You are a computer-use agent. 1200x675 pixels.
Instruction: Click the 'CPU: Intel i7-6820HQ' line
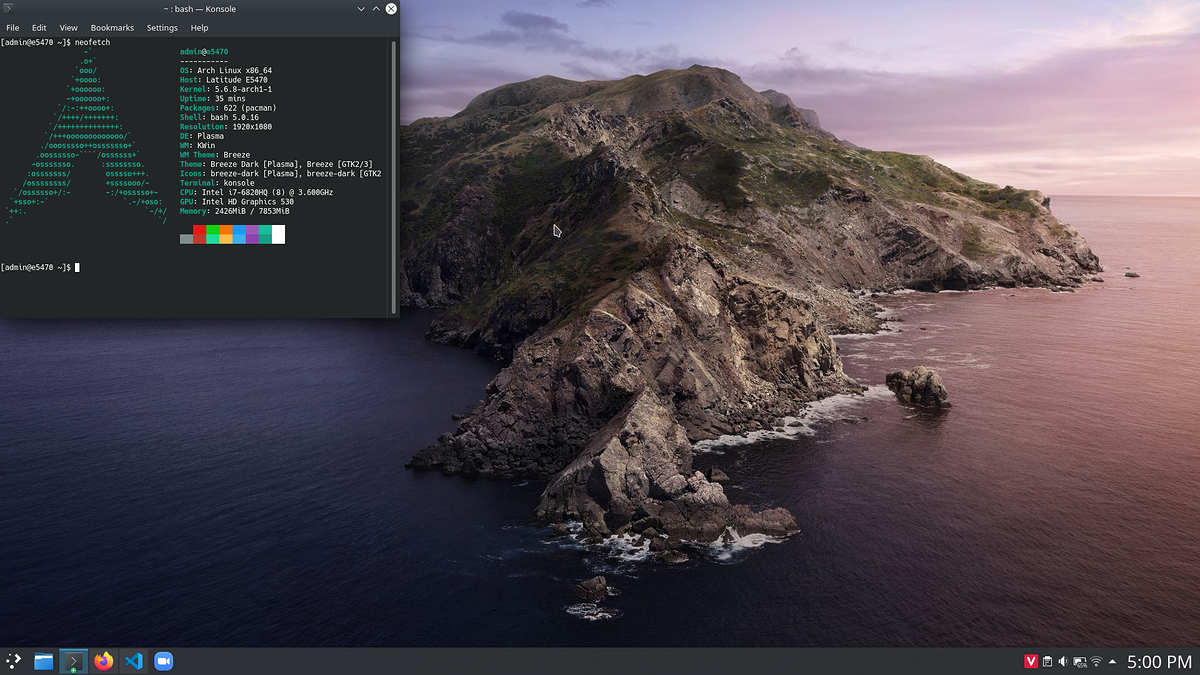coord(257,192)
